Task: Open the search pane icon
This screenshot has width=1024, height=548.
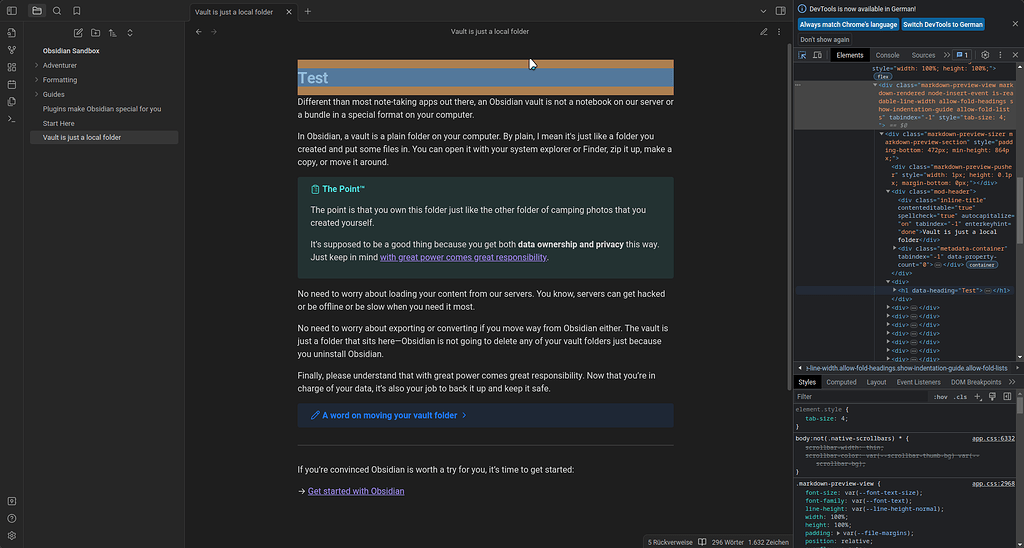Action: 57,11
